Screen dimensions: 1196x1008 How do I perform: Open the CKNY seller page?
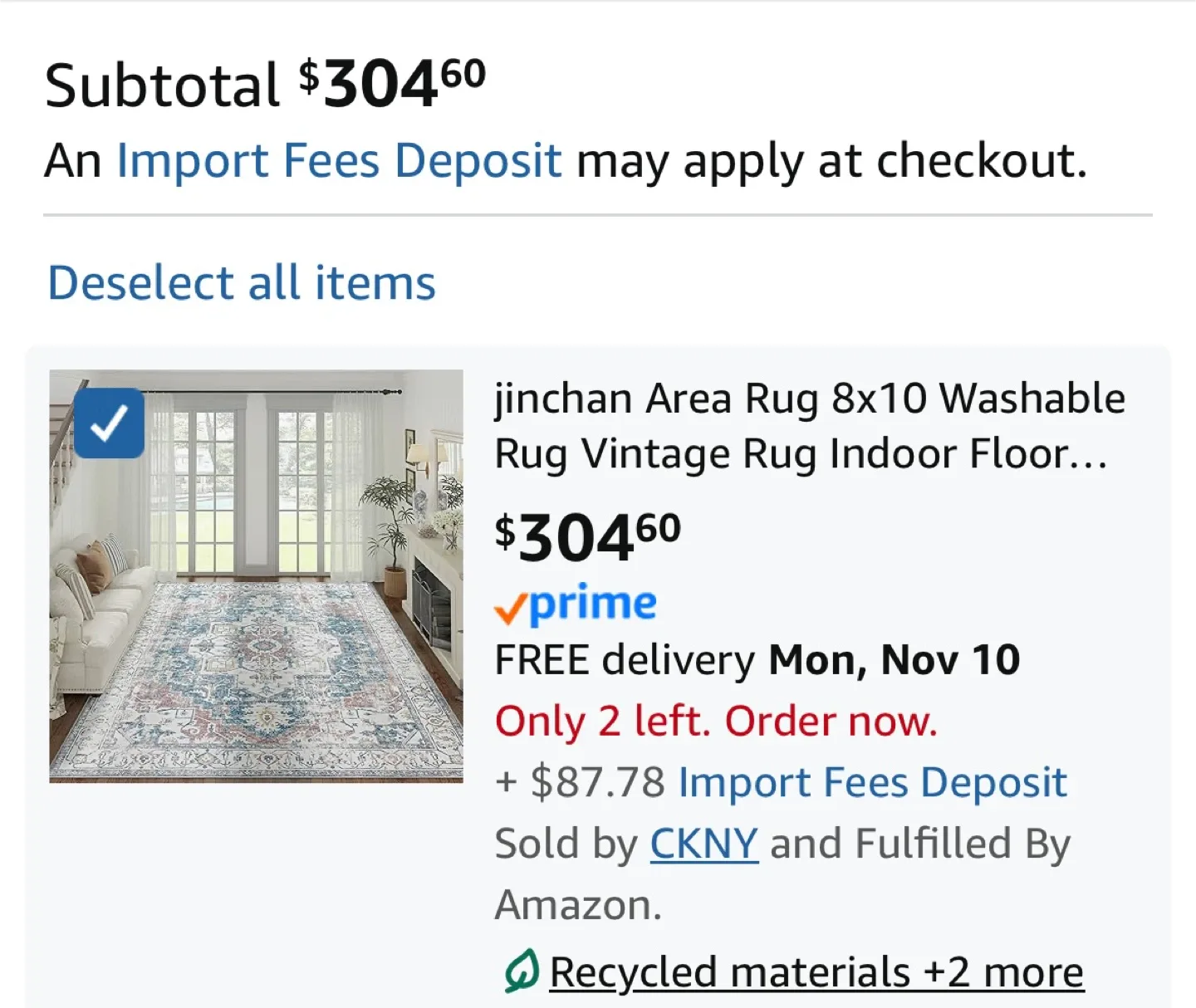(x=703, y=842)
